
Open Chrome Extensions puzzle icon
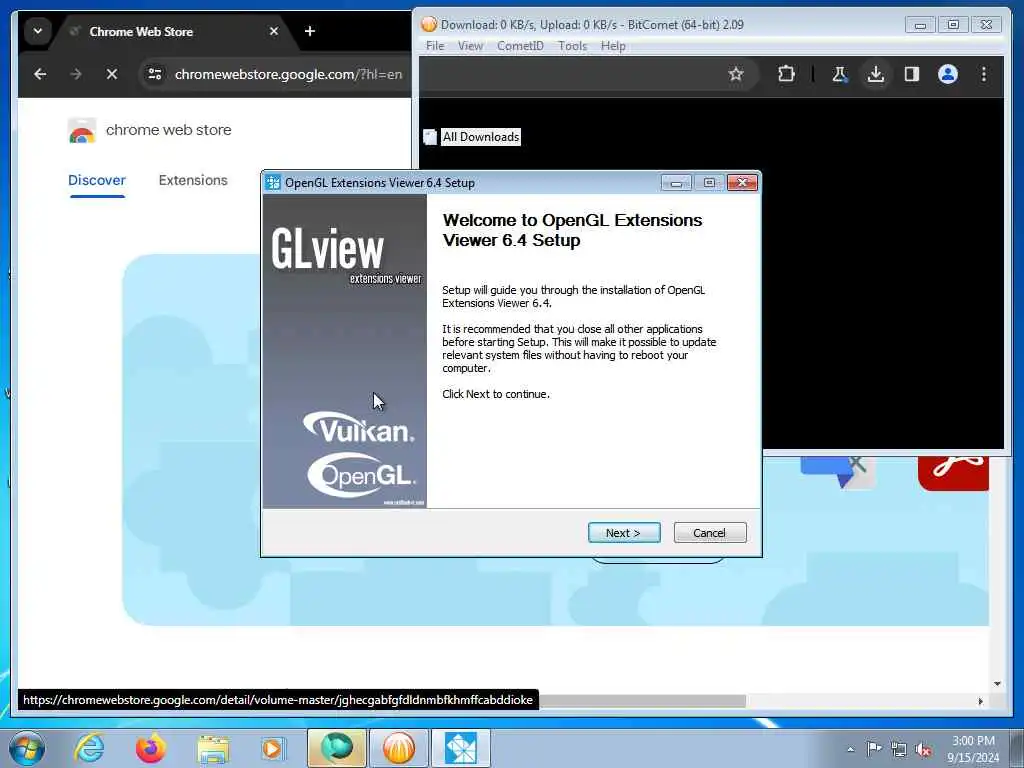coord(786,74)
